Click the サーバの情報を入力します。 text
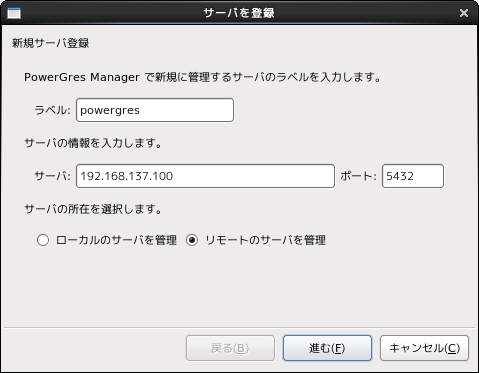The width and height of the screenshot is (479, 373). 93,143
